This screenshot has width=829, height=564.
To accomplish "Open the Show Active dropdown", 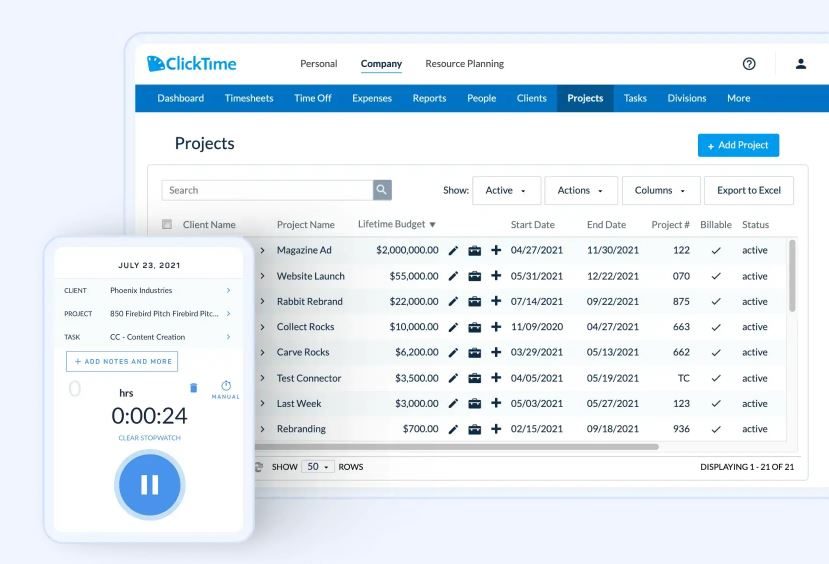I will 506,190.
